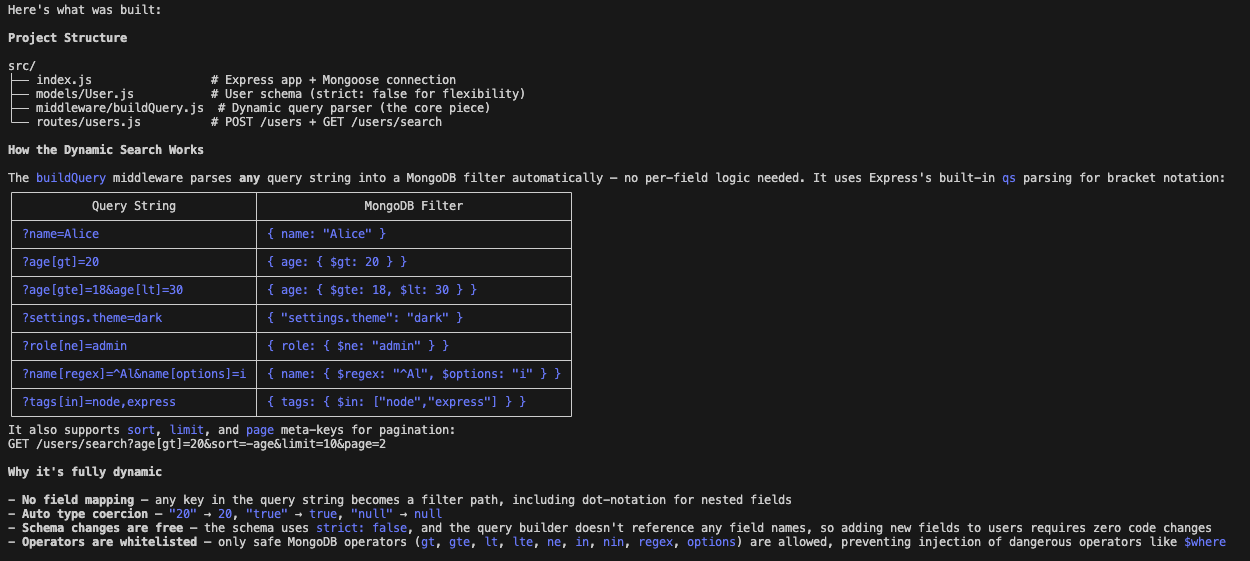Click the ?name=Alice query string cell
The image size is (1250, 561).
coord(61,234)
